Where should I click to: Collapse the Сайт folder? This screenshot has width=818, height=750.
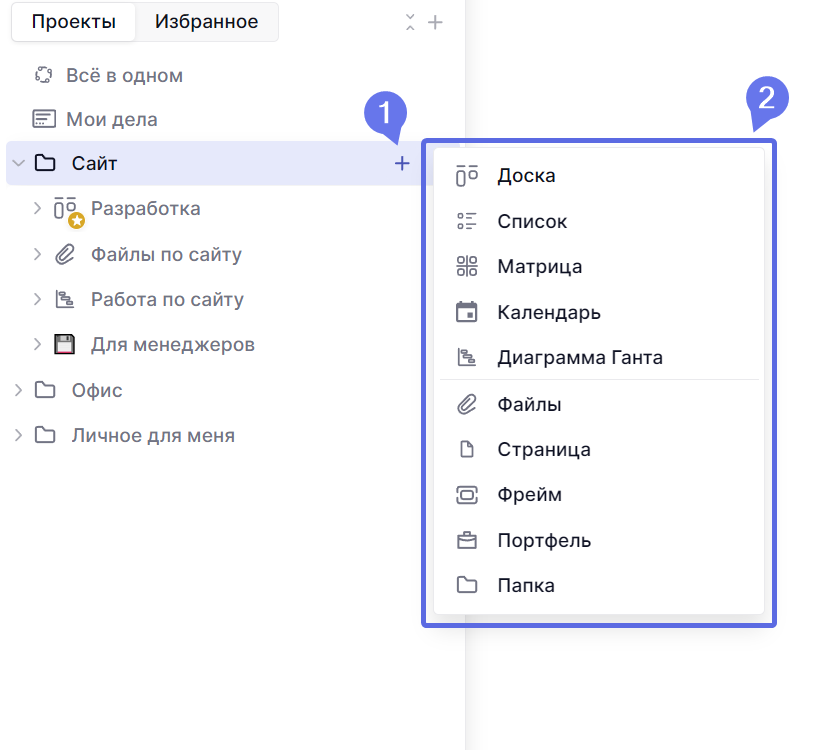(x=18, y=163)
